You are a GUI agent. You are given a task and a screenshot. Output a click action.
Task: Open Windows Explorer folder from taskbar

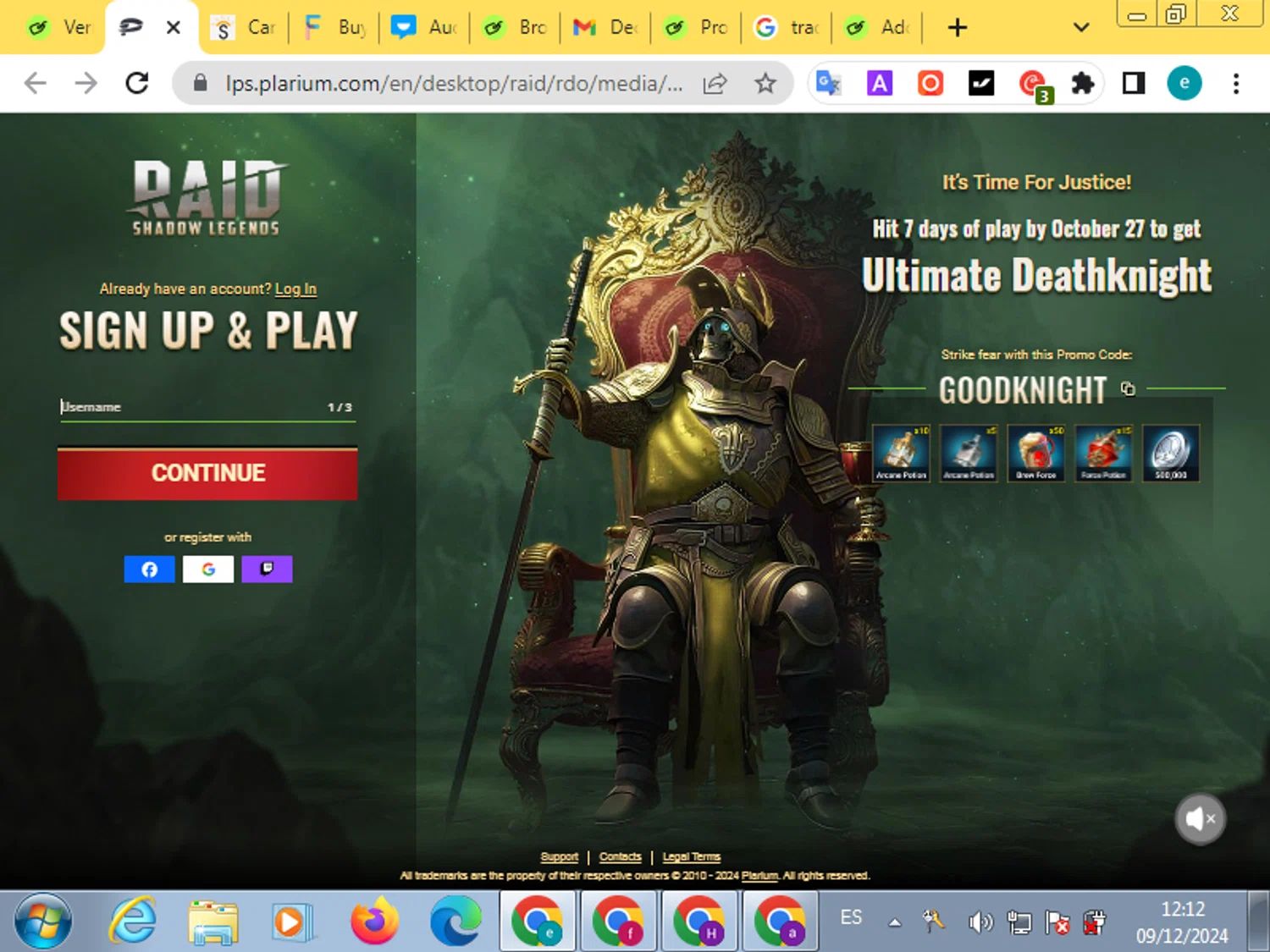(x=213, y=922)
